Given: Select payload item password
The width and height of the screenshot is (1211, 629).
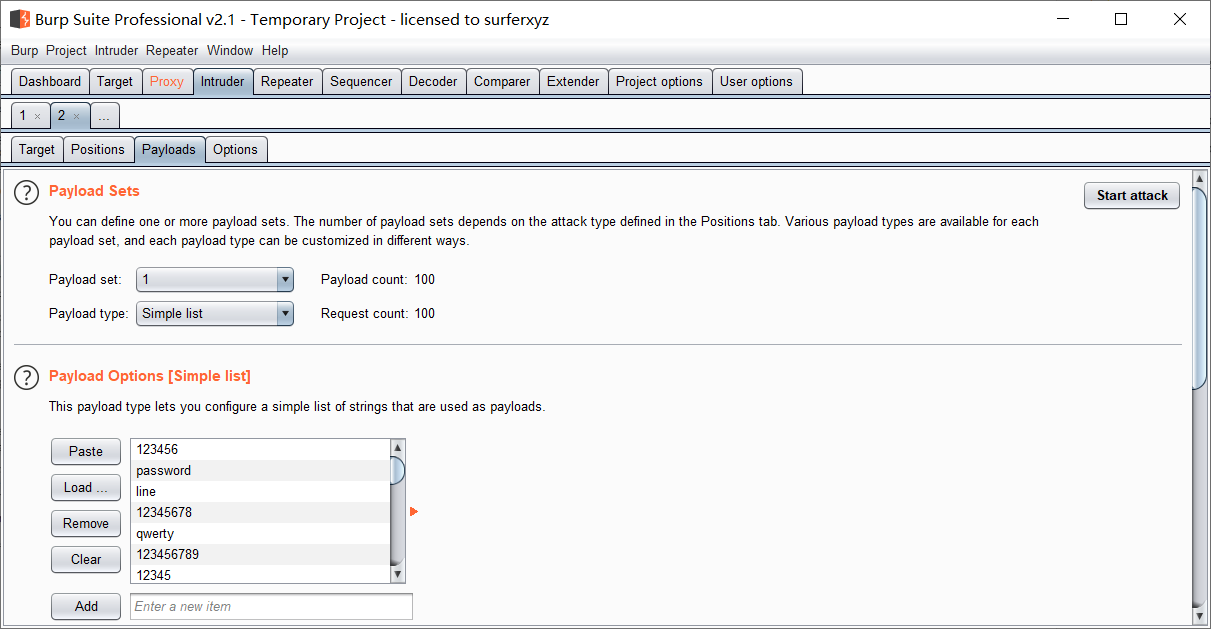Looking at the screenshot, I should coord(260,471).
